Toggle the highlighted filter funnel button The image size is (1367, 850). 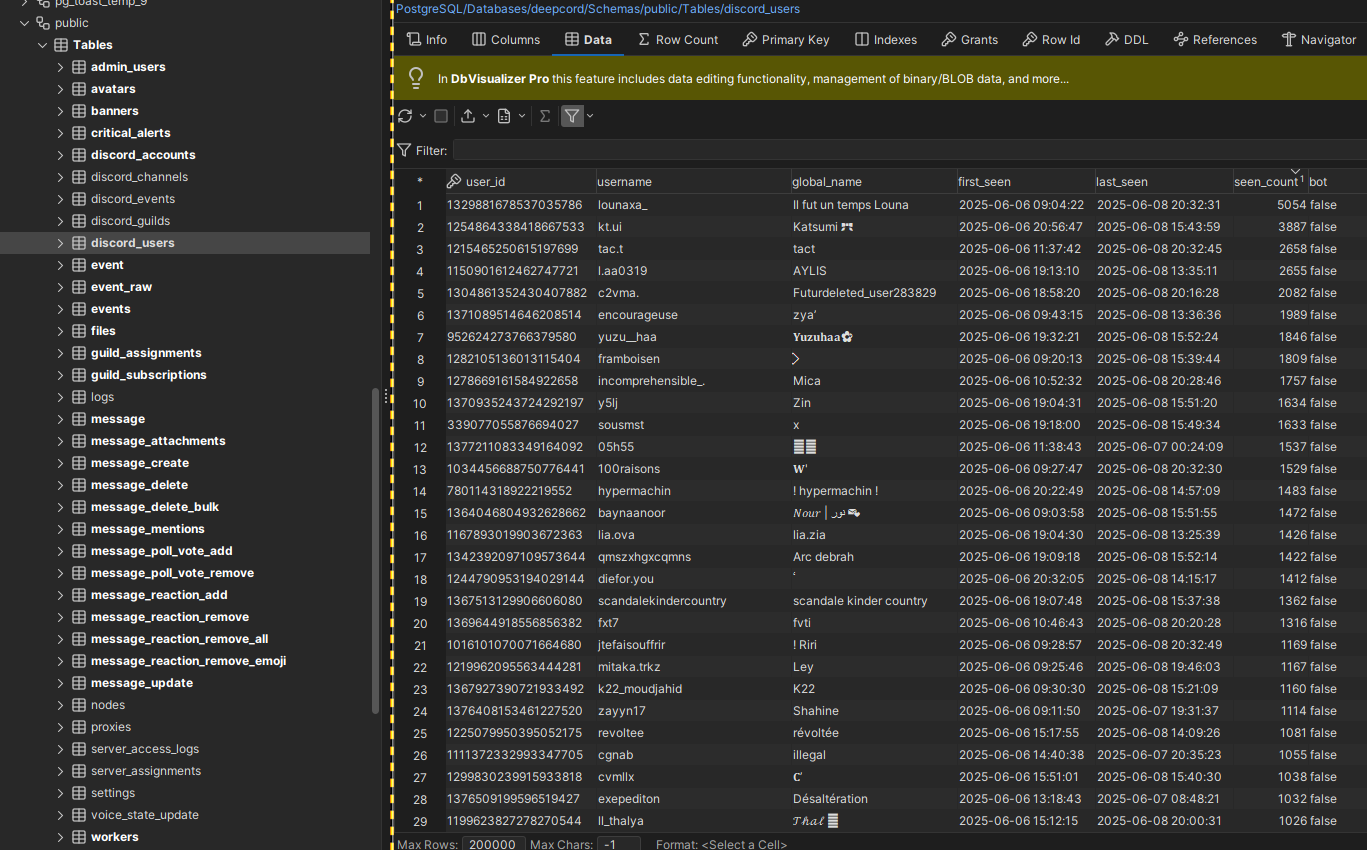[571, 116]
